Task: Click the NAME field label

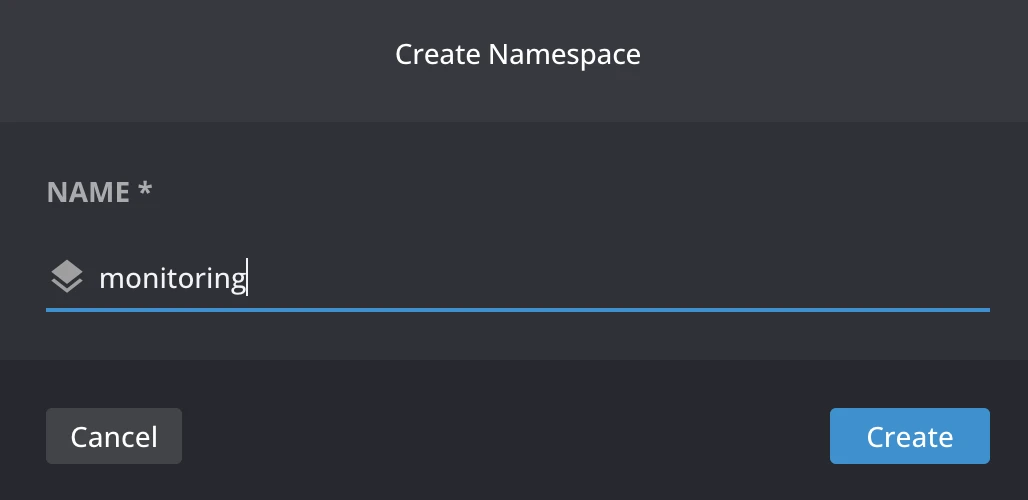Action: click(88, 192)
